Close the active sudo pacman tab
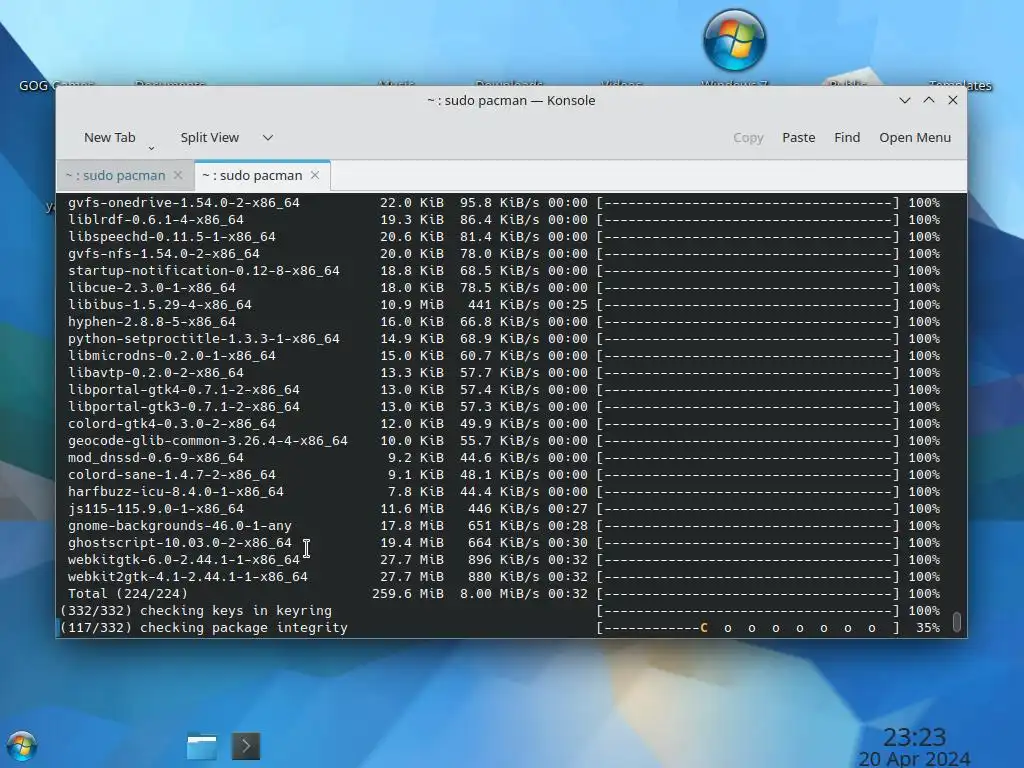Image resolution: width=1024 pixels, height=768 pixels. (315, 175)
